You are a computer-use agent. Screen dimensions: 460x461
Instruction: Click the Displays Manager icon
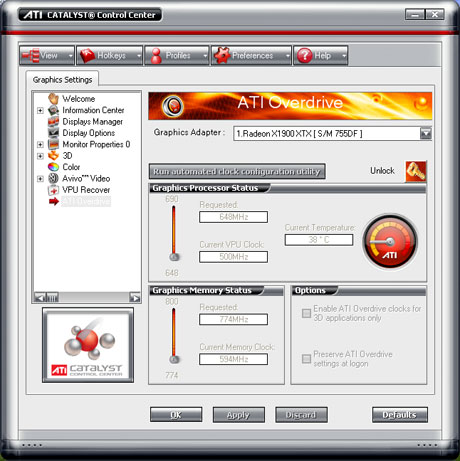(x=53, y=121)
